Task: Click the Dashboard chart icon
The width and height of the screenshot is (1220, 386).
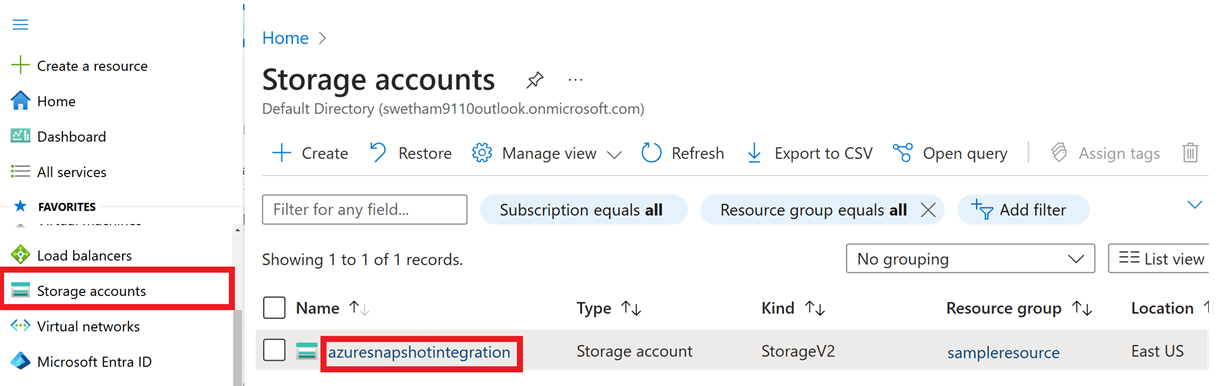Action: tap(20, 136)
